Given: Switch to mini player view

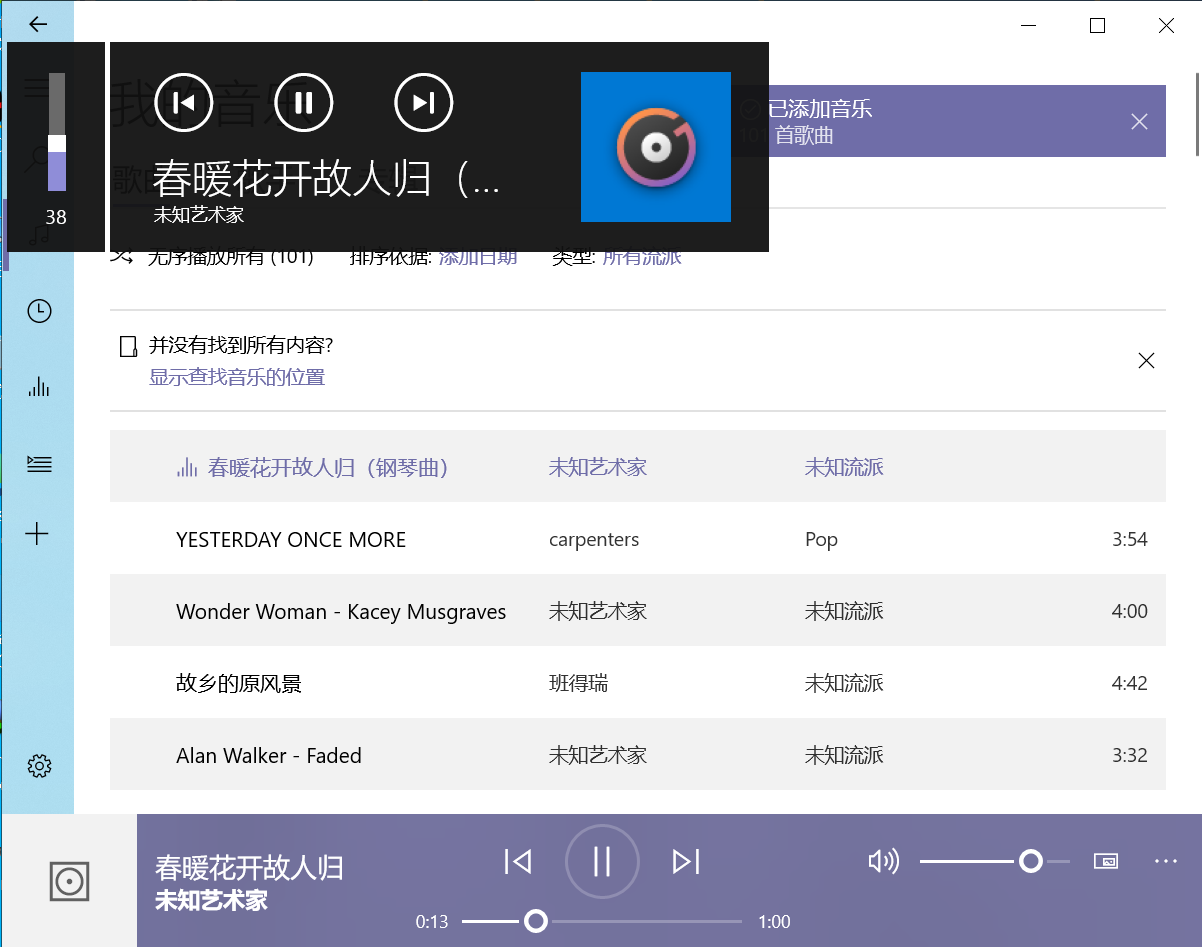Looking at the screenshot, I should [x=1105, y=861].
